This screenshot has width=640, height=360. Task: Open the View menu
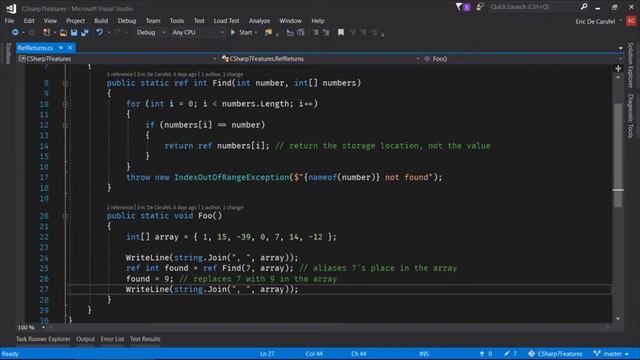tap(50, 21)
